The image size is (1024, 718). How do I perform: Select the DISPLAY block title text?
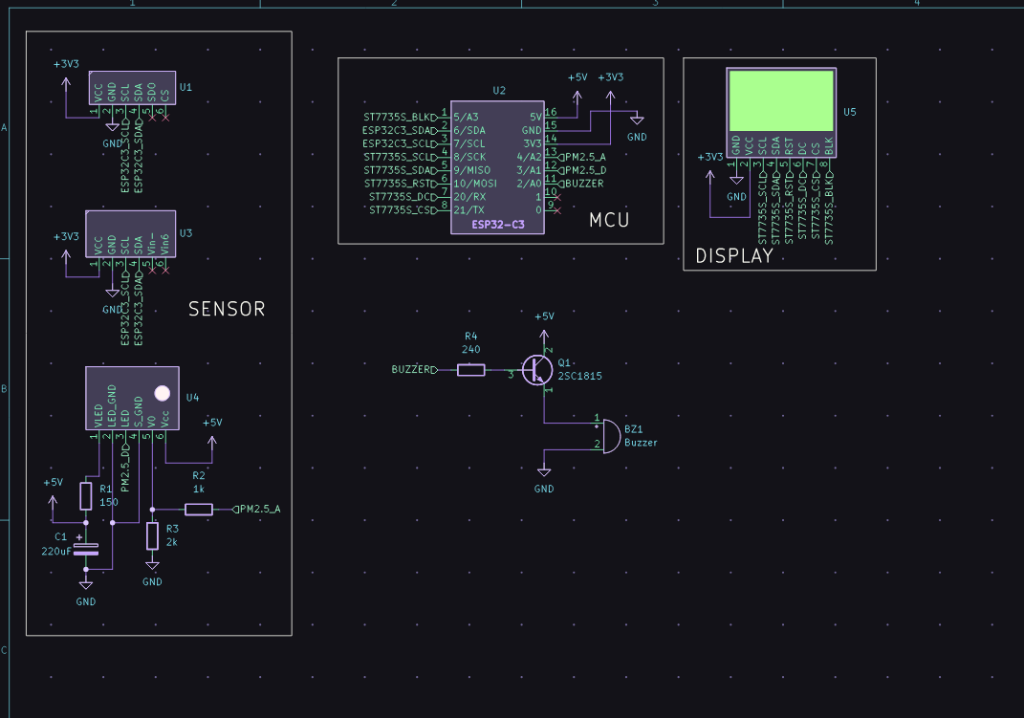tap(734, 255)
